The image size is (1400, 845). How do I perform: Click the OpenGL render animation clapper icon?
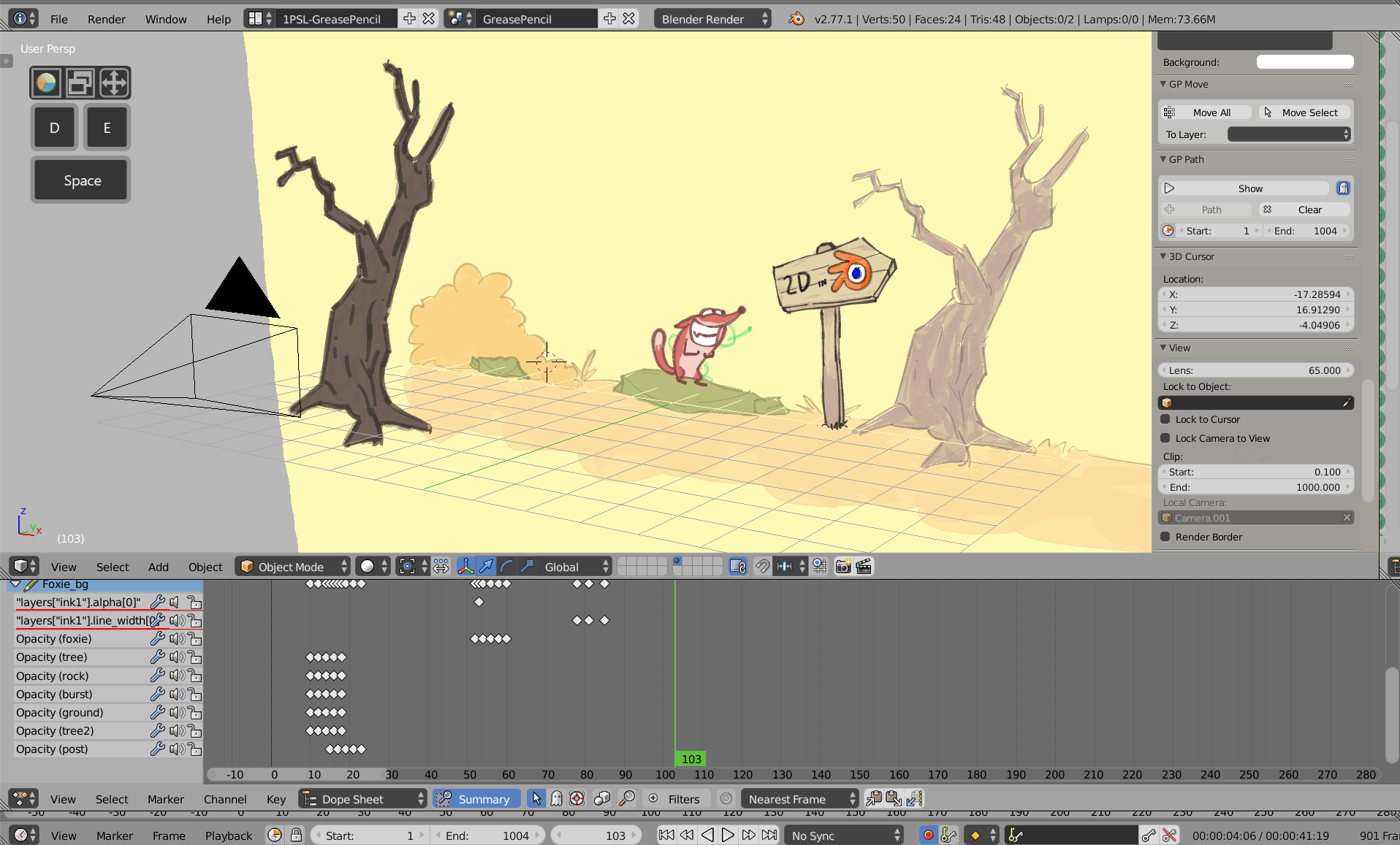[864, 567]
